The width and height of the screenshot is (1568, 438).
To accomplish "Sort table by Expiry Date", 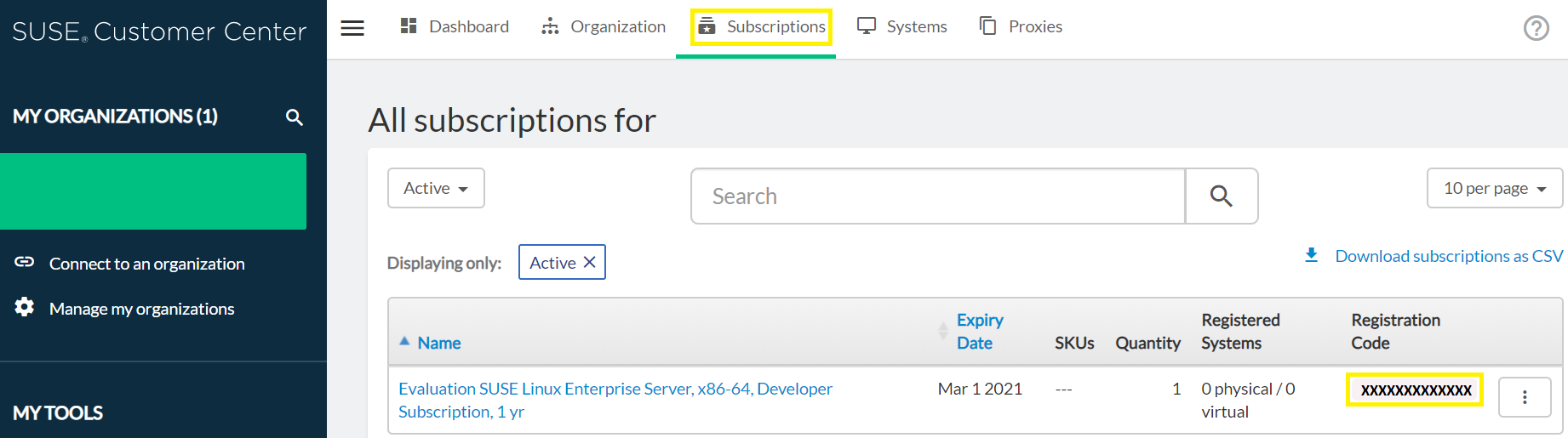I will click(x=980, y=332).
